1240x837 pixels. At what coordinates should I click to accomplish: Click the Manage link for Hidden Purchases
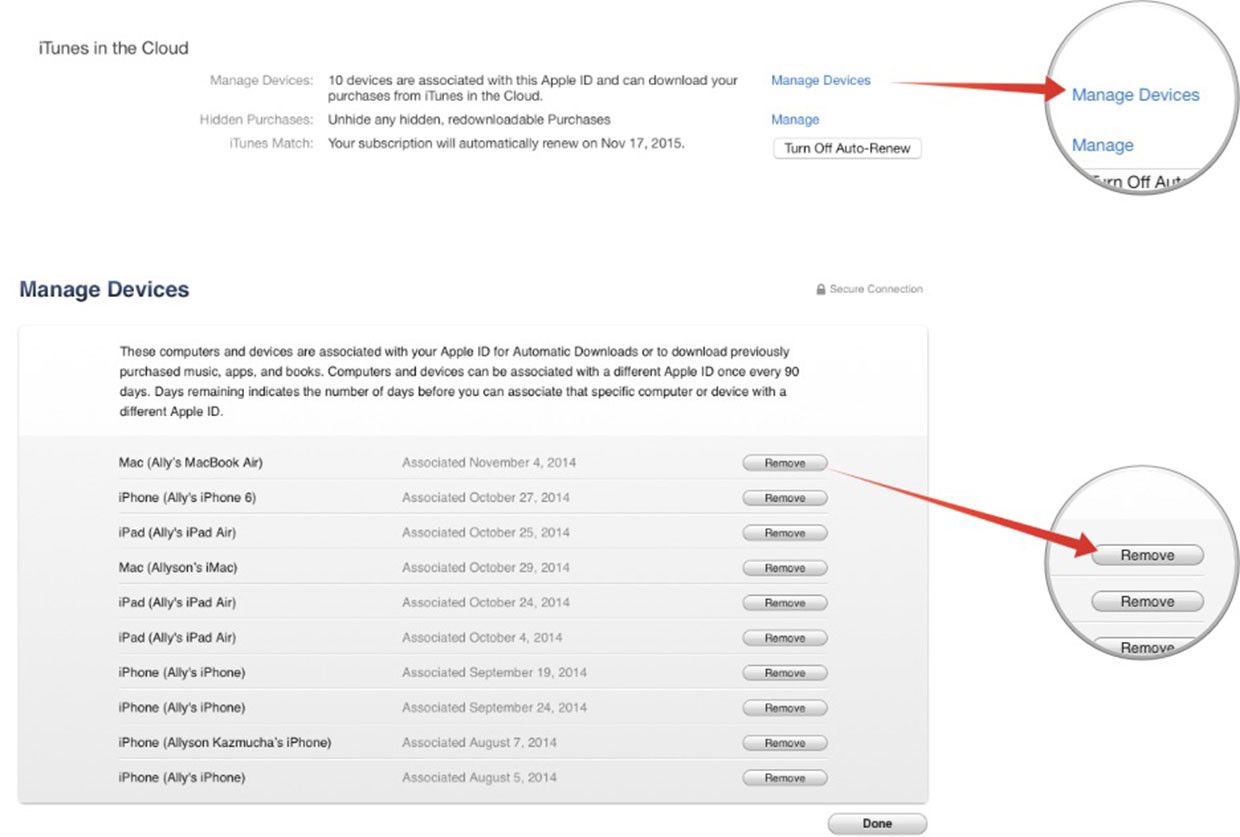(795, 119)
